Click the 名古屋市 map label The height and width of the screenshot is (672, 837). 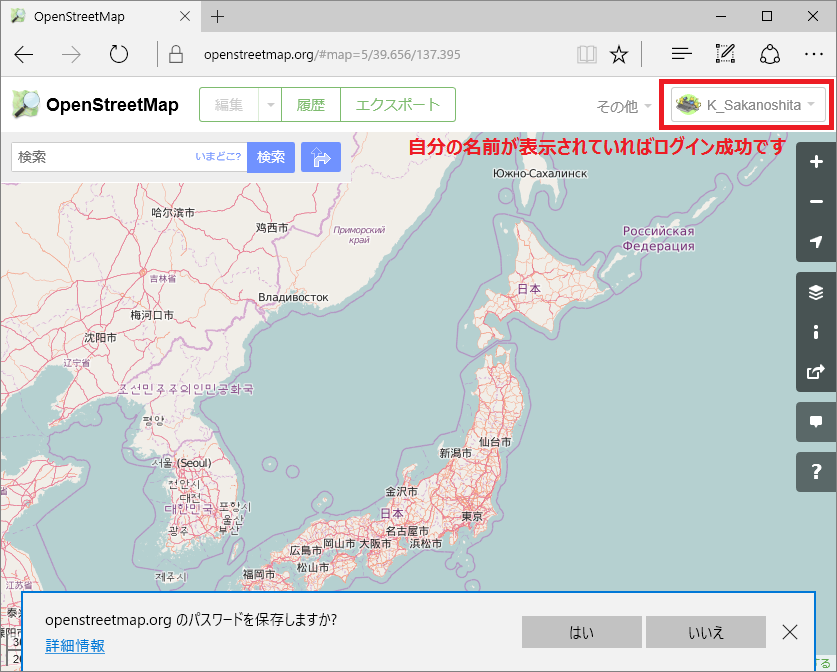click(407, 531)
